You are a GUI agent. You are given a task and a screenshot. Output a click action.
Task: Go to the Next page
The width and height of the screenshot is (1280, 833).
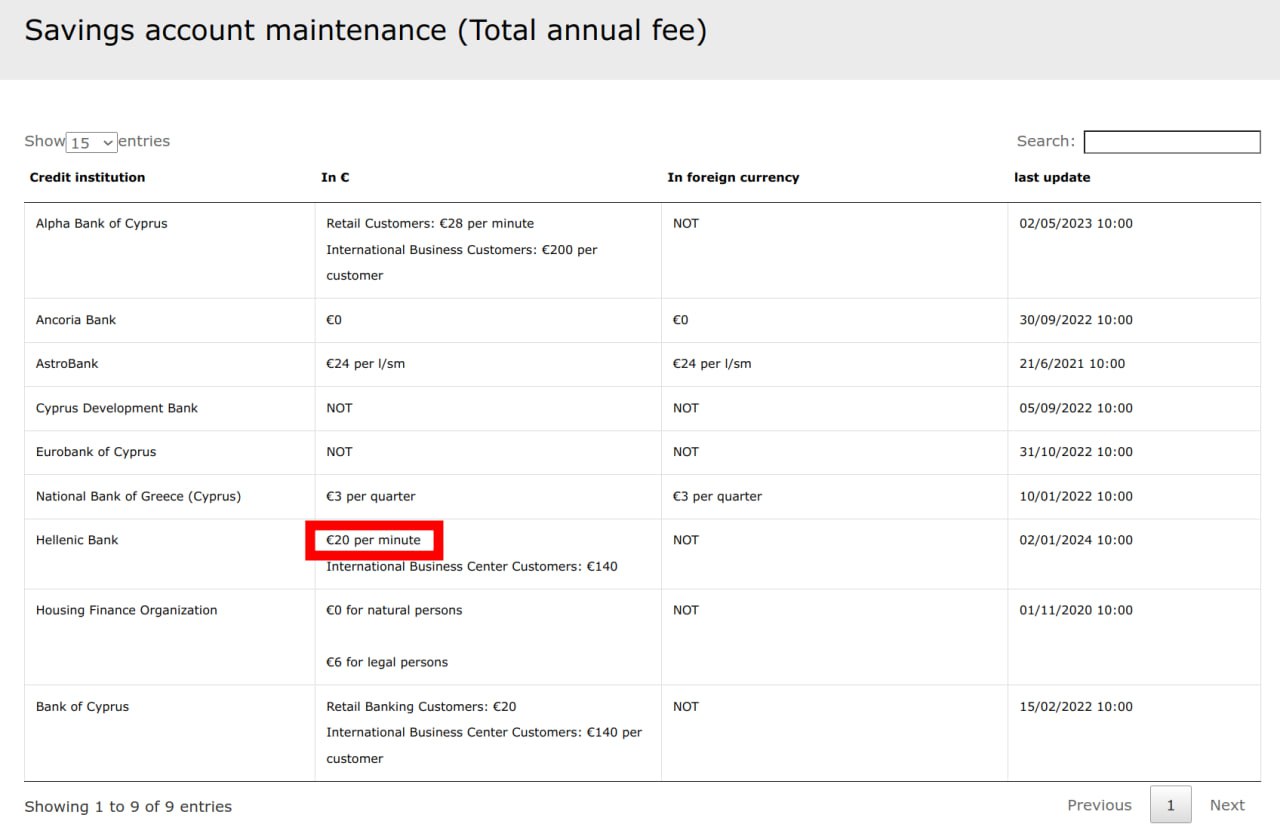coord(1227,805)
